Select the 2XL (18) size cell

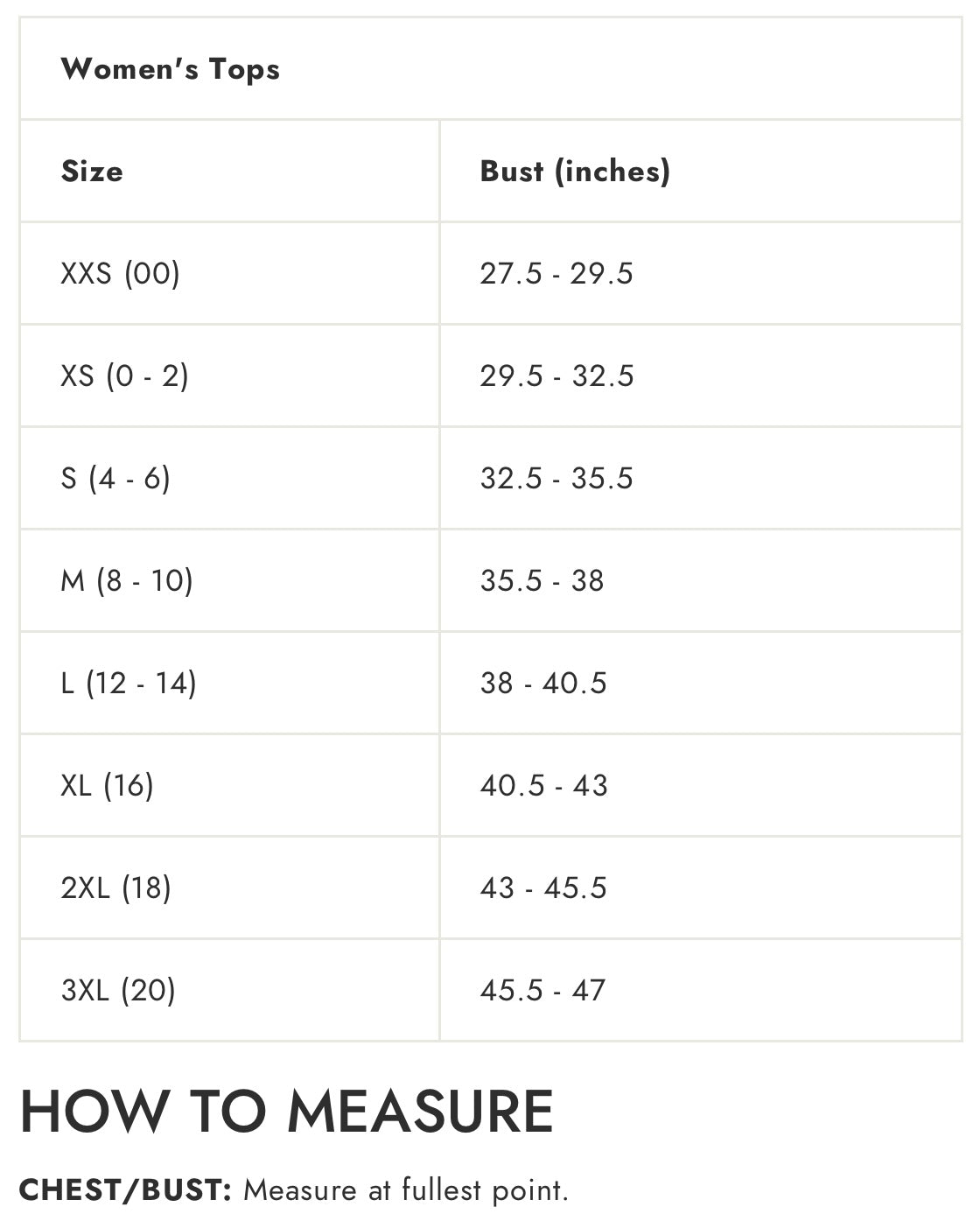[x=115, y=888]
